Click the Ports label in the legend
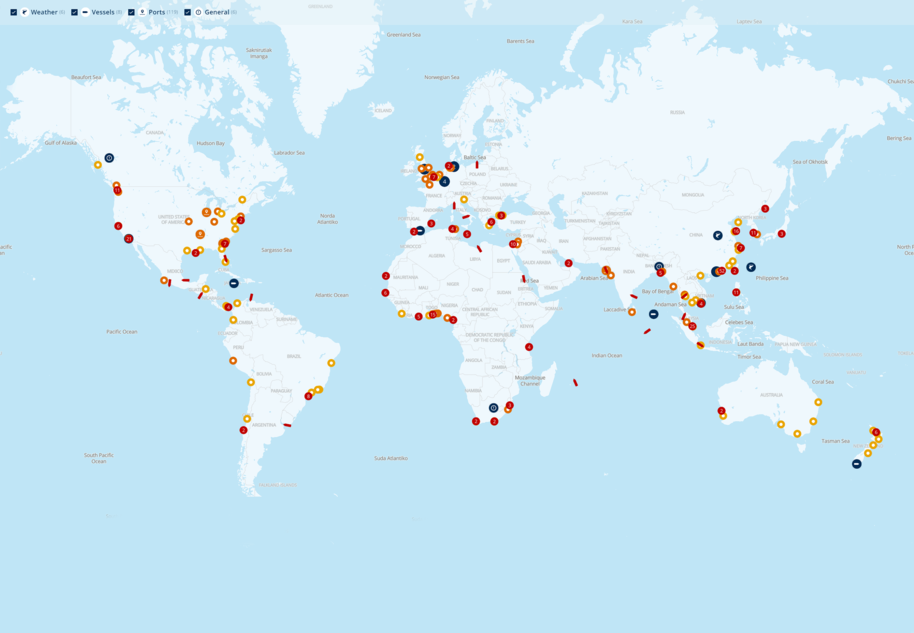The image size is (914, 633). (156, 13)
